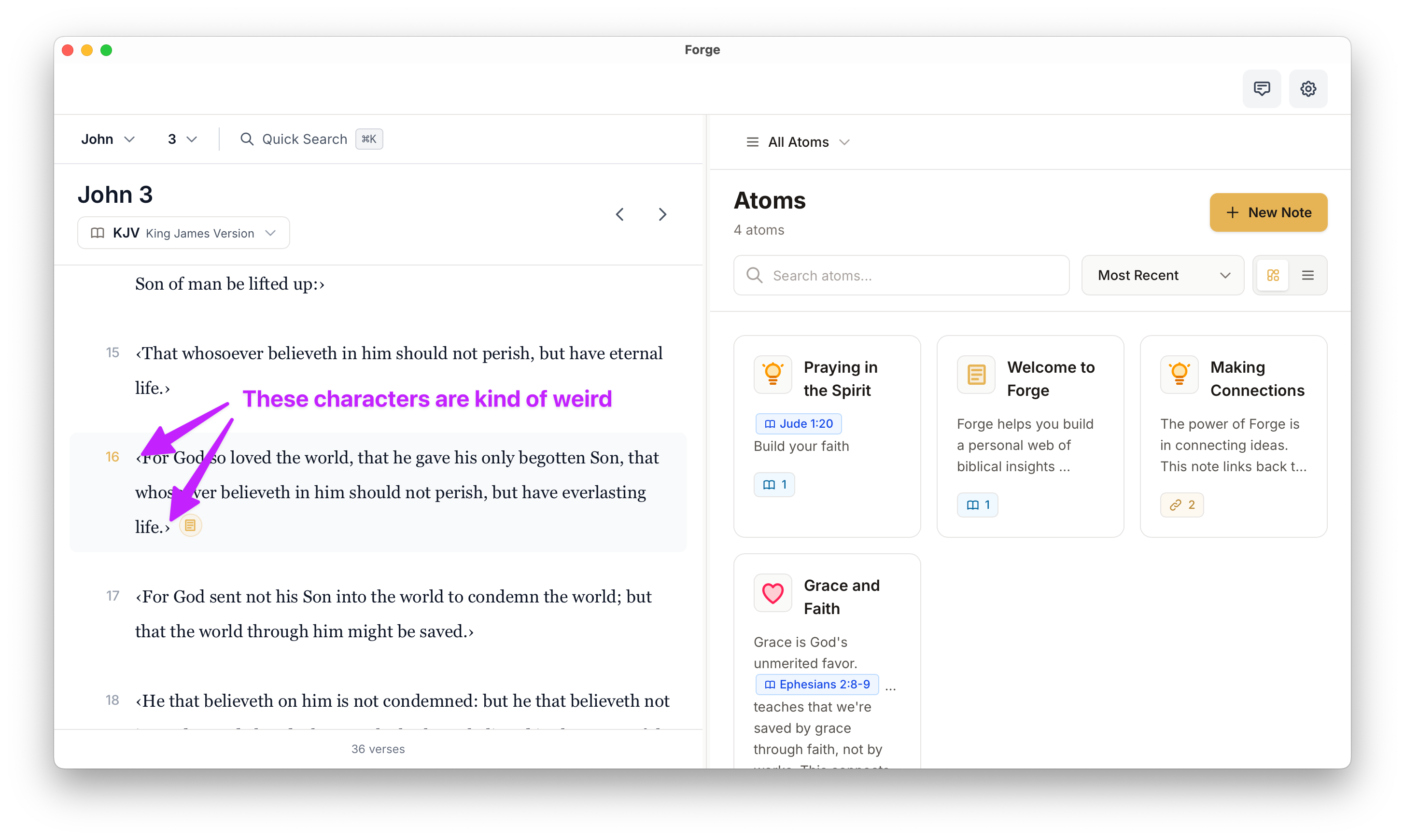
Task: Click the note icon on Welcome to Forge
Action: pos(975,374)
